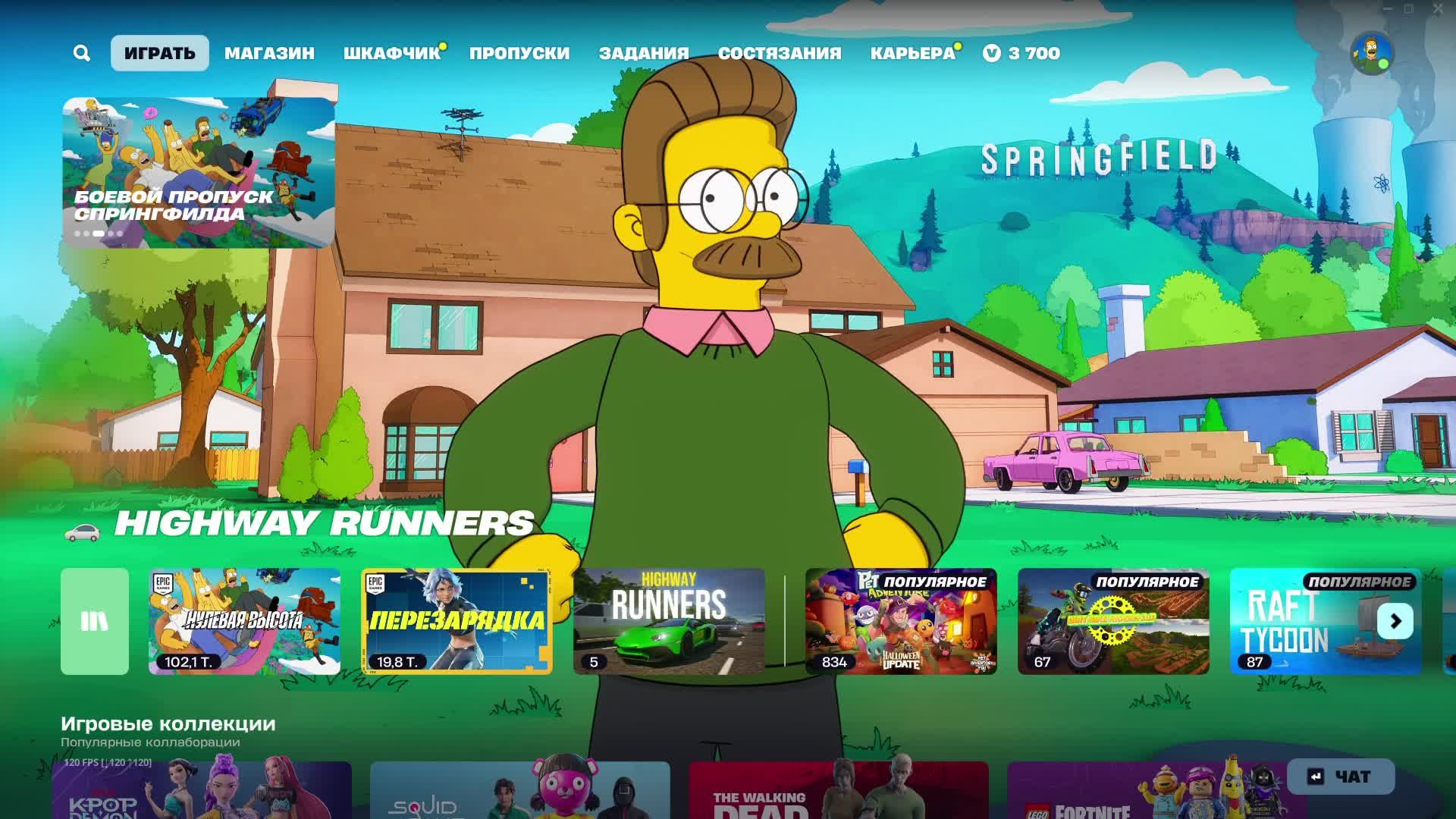Click the small car icon beside Highway Runners
Viewport: 1456px width, 819px height.
[82, 532]
